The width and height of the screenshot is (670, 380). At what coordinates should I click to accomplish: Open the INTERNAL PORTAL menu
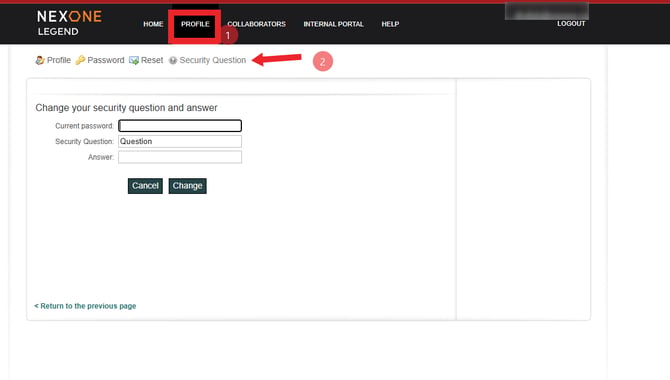[333, 24]
